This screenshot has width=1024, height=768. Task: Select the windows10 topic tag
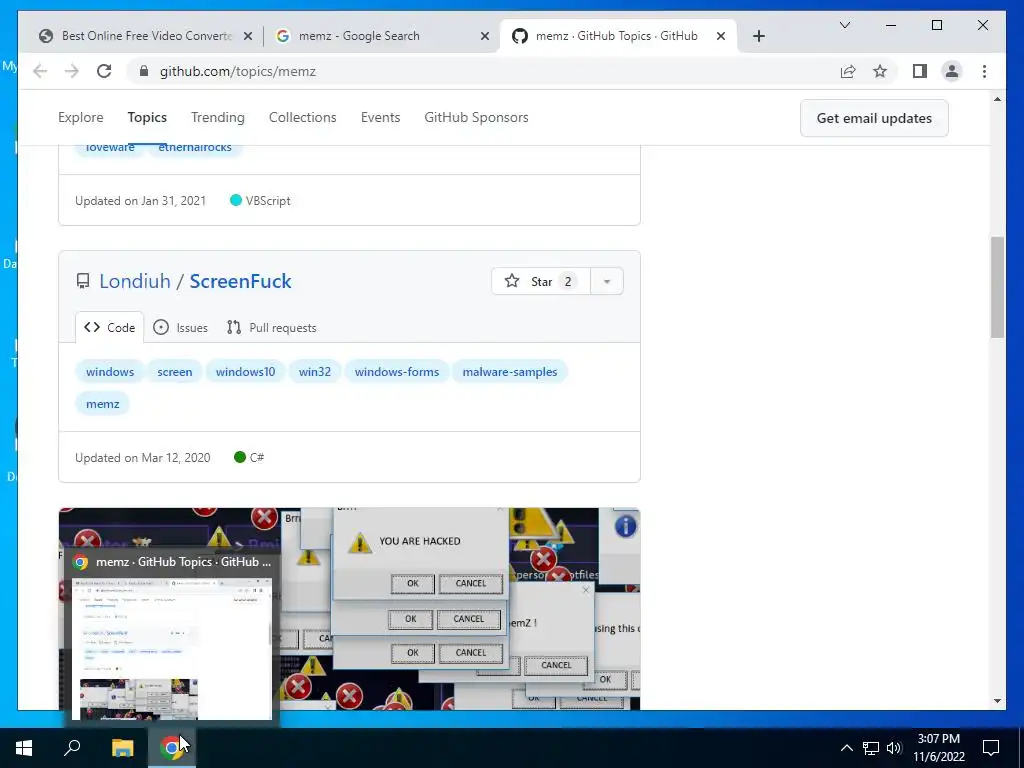[x=246, y=372]
